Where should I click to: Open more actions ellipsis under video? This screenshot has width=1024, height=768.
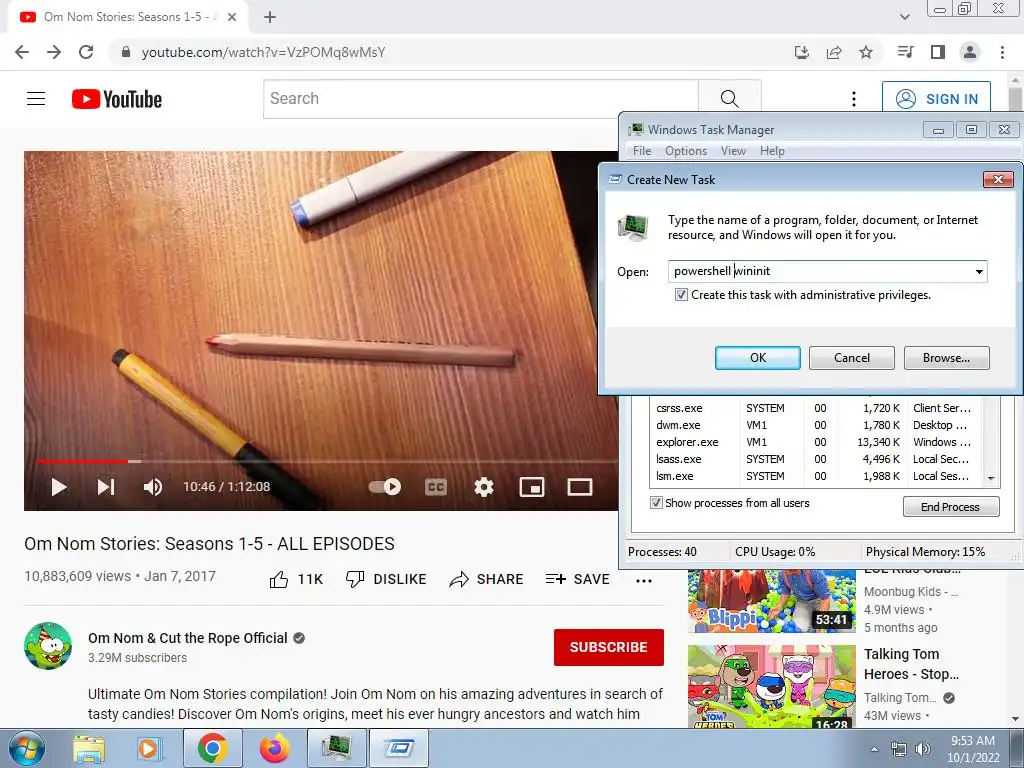(x=644, y=581)
